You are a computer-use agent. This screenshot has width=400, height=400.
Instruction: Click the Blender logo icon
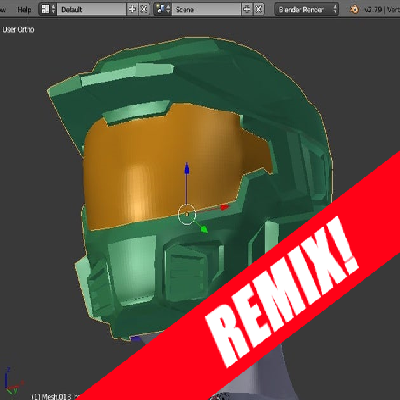click(354, 9)
